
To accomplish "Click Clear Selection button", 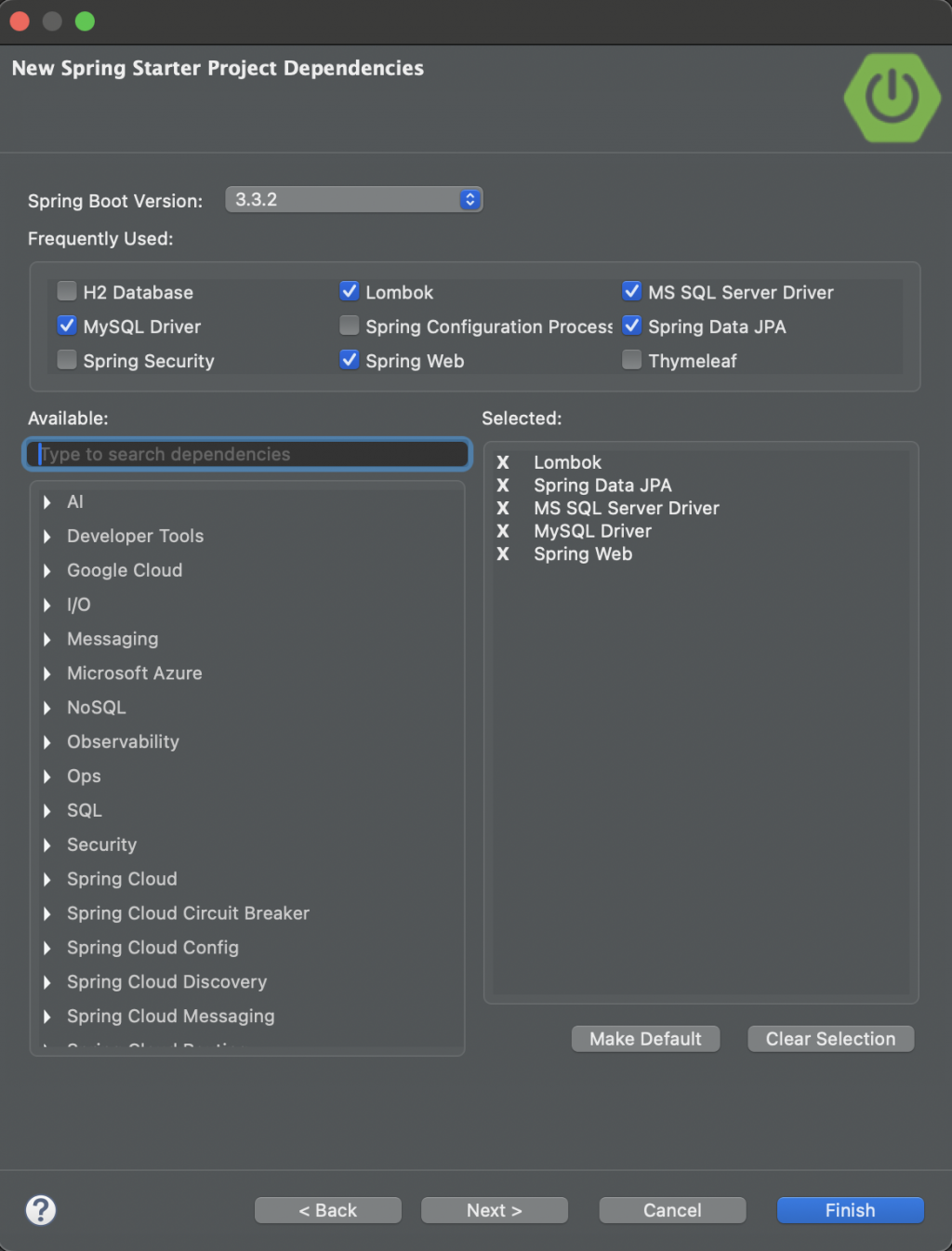I will coord(831,1039).
